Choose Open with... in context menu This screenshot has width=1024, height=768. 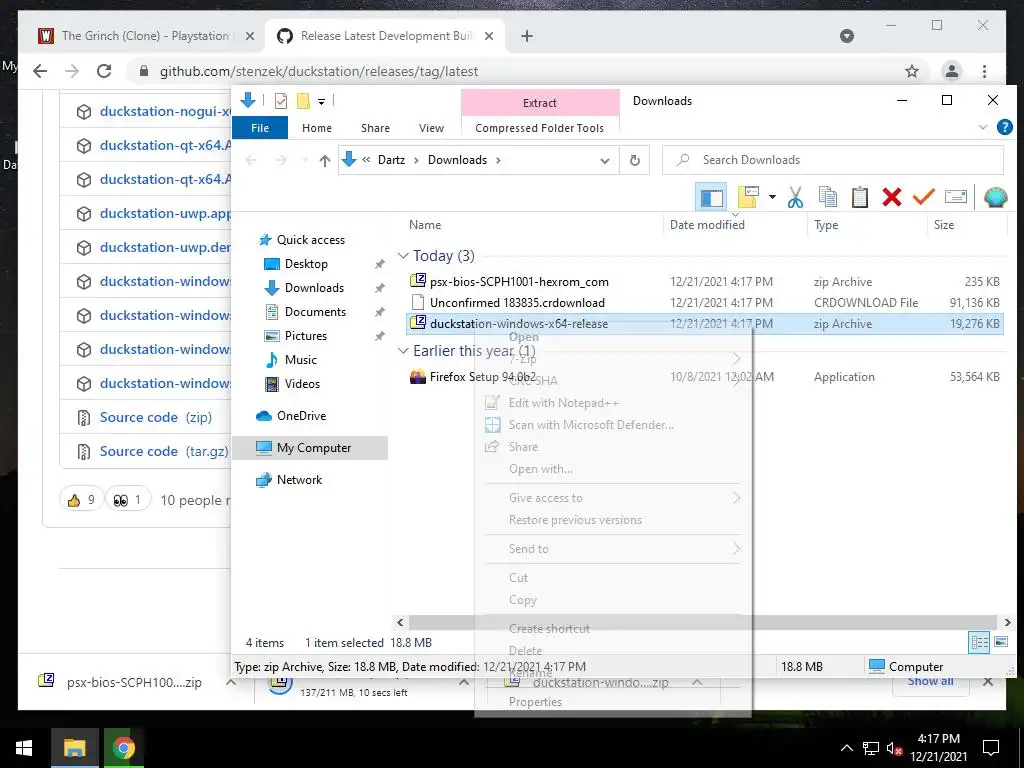(541, 469)
